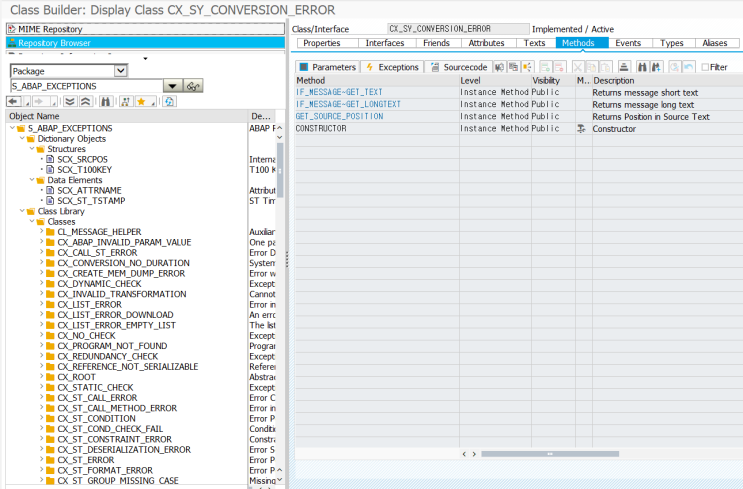Click the back navigation arrow icon
This screenshot has width=743, height=489.
[15, 102]
